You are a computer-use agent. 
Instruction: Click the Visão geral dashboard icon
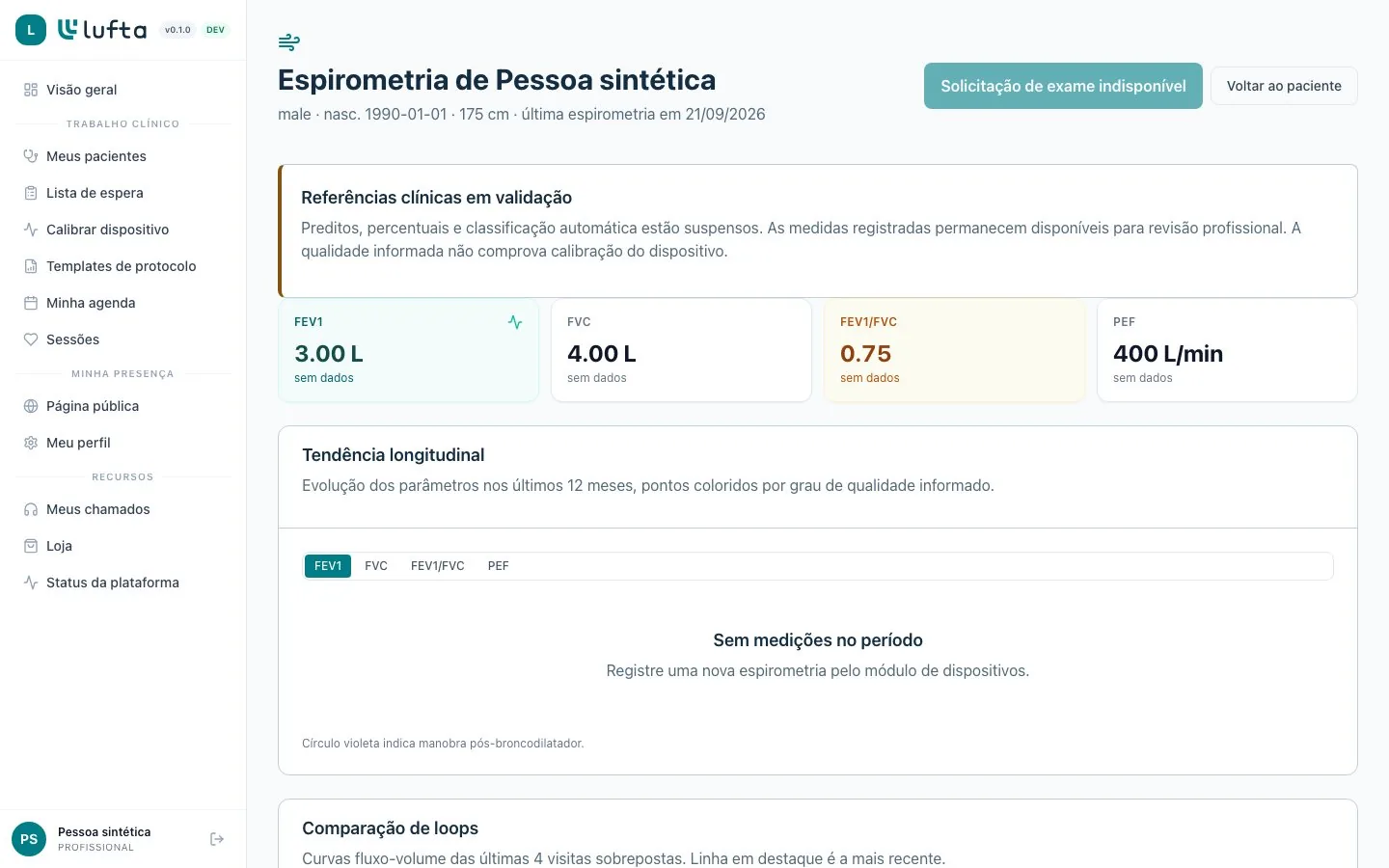click(31, 90)
